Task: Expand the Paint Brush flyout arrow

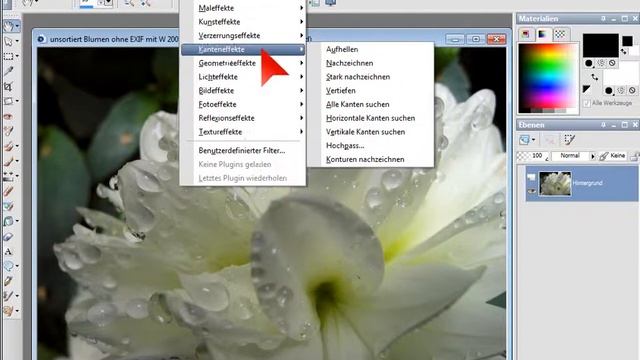Action: tap(17, 161)
